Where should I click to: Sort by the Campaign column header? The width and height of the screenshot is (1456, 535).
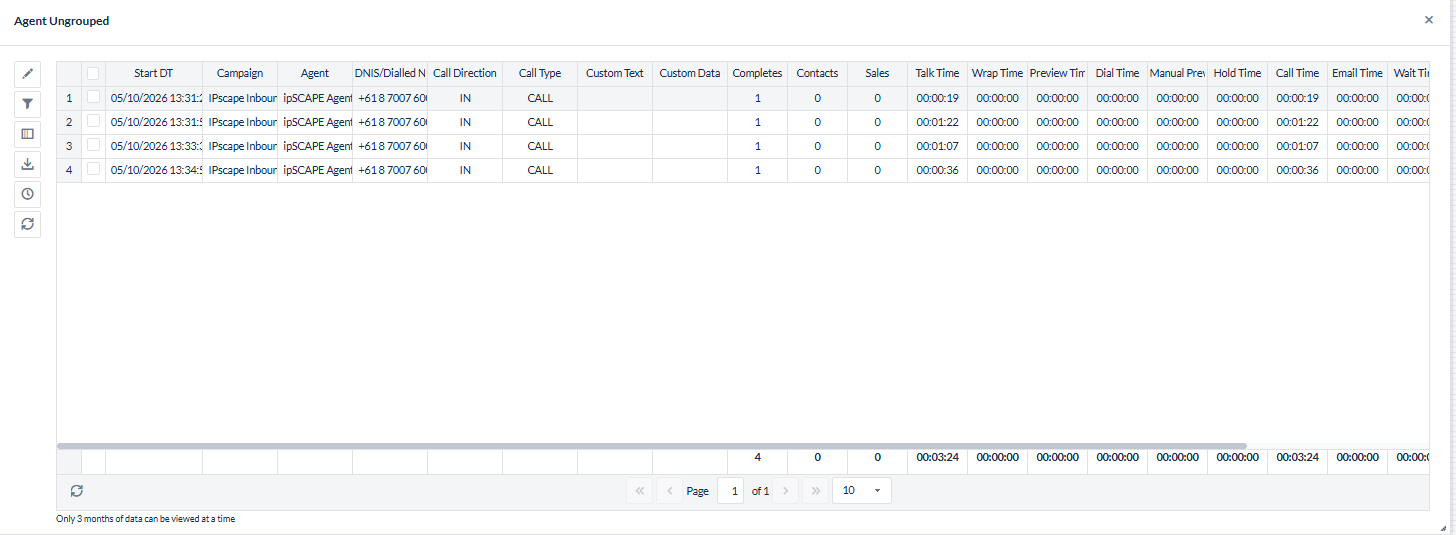tap(240, 73)
